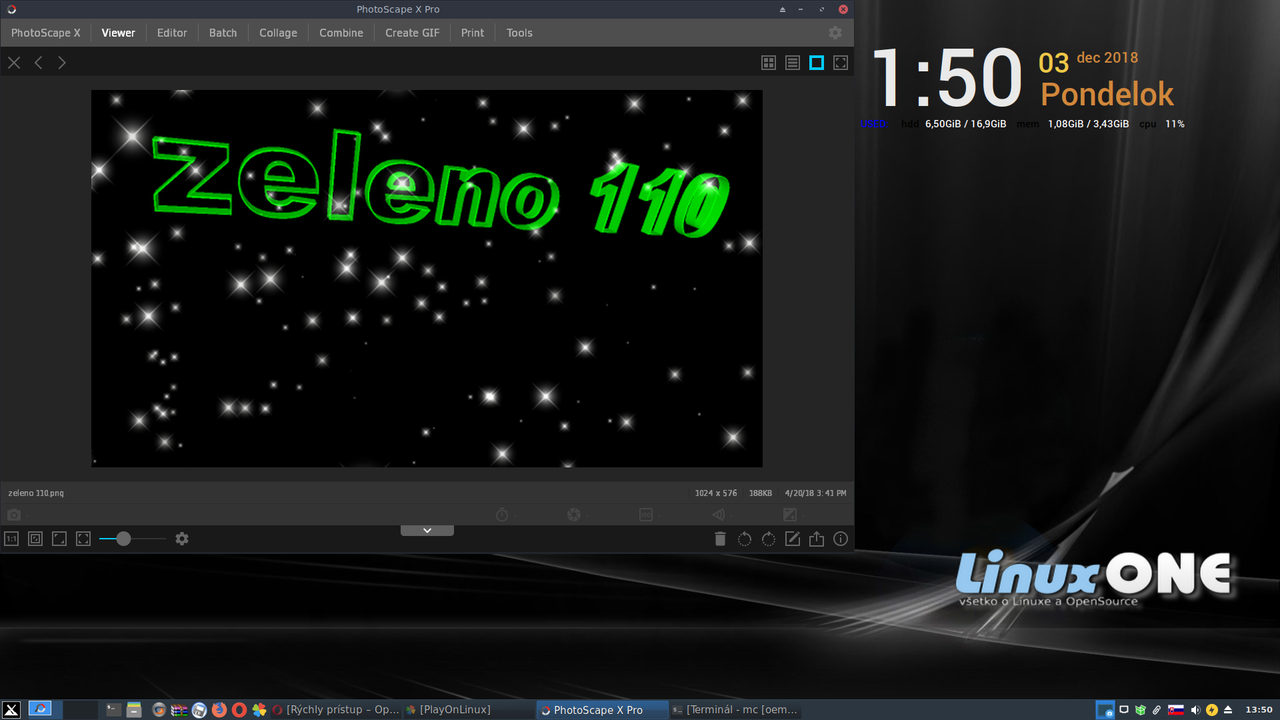Click the file name zeleno 110.png
The width and height of the screenshot is (1280, 720).
click(36, 493)
